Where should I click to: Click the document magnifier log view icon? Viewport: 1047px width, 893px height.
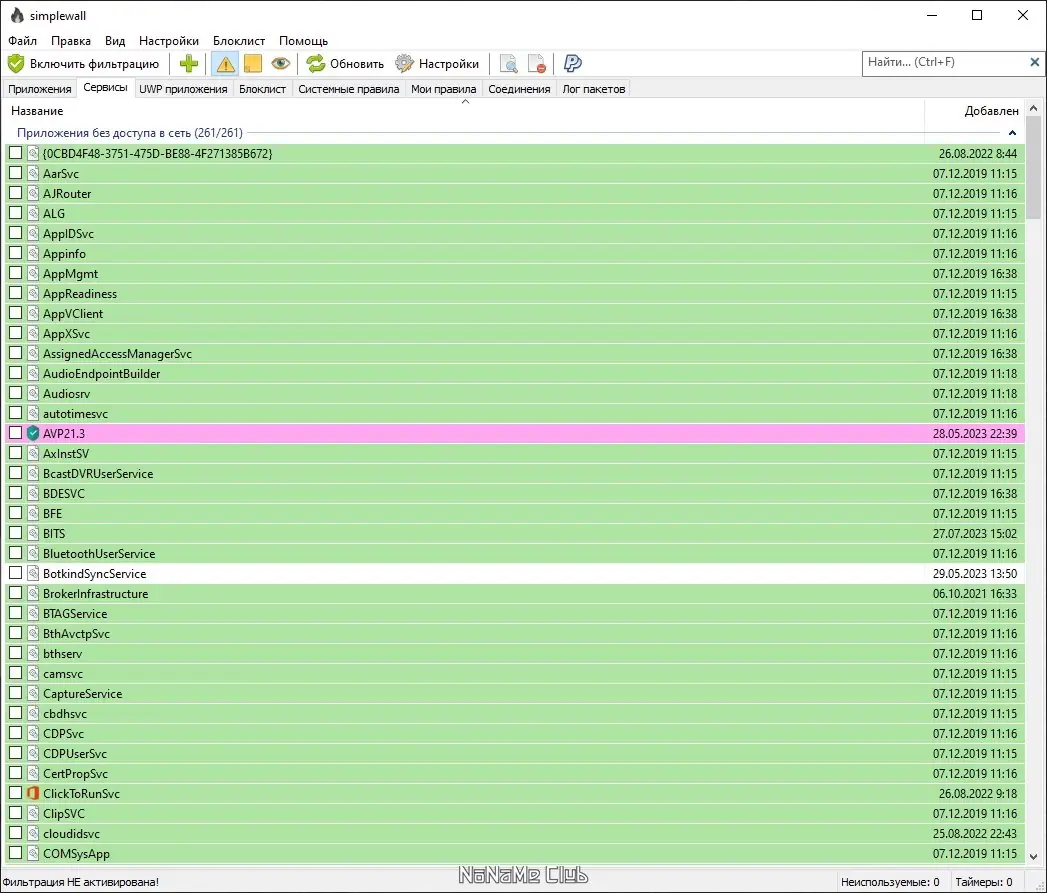pos(508,64)
